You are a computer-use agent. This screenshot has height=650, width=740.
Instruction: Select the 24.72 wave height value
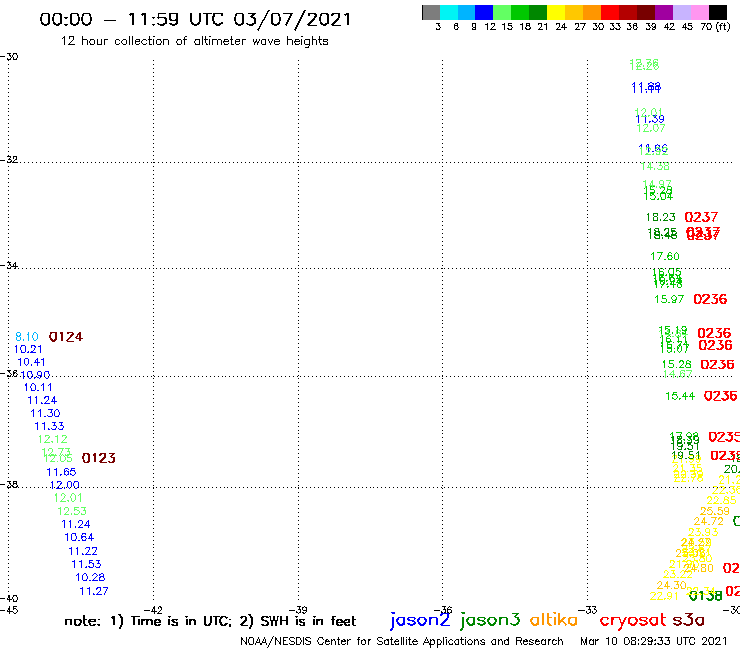[x=708, y=521]
